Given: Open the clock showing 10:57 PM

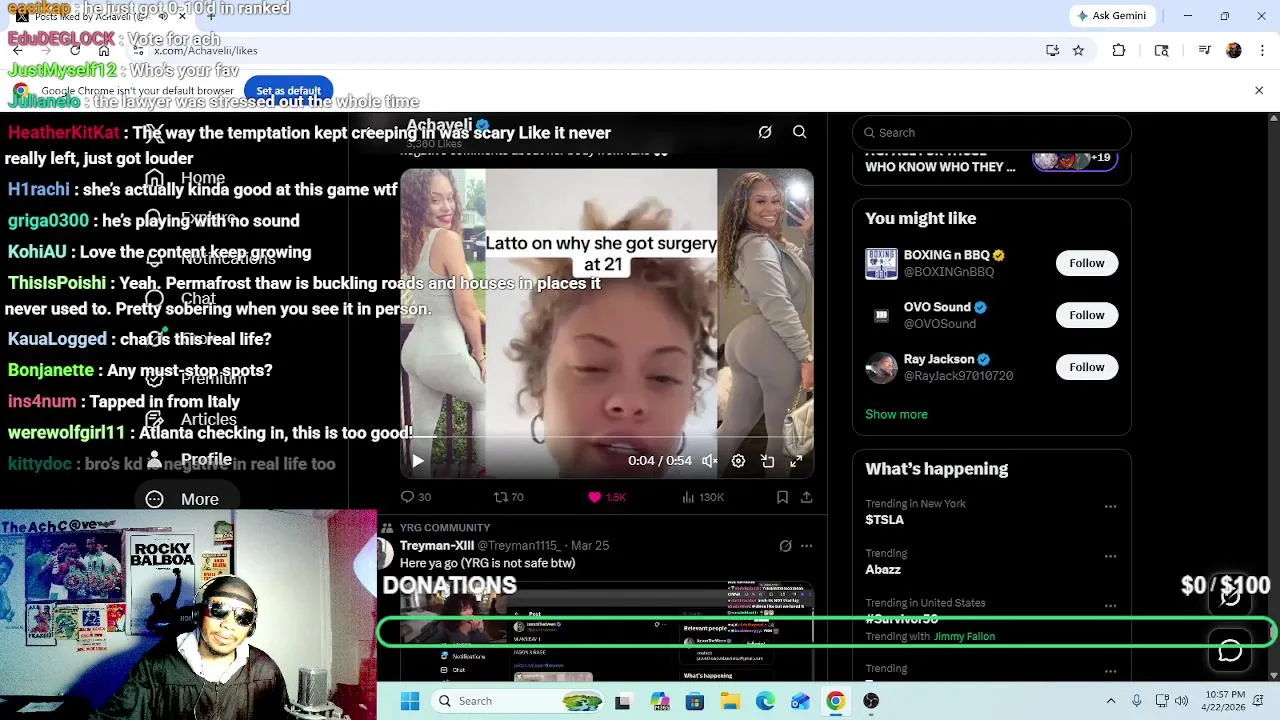Looking at the screenshot, I should coord(1225,701).
